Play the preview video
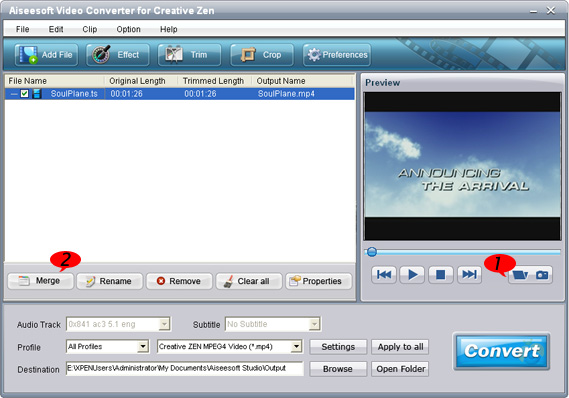The image size is (569, 398). [412, 275]
